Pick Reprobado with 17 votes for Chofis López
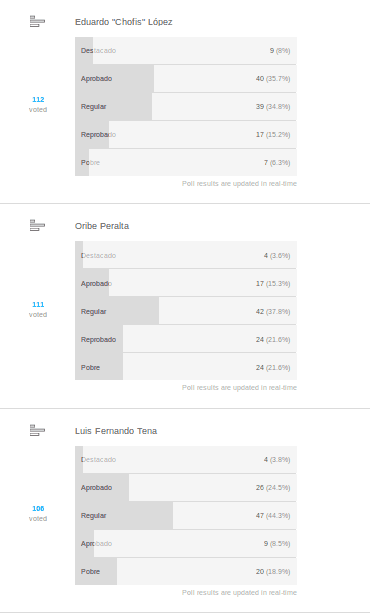370x613 pixels. [186, 134]
